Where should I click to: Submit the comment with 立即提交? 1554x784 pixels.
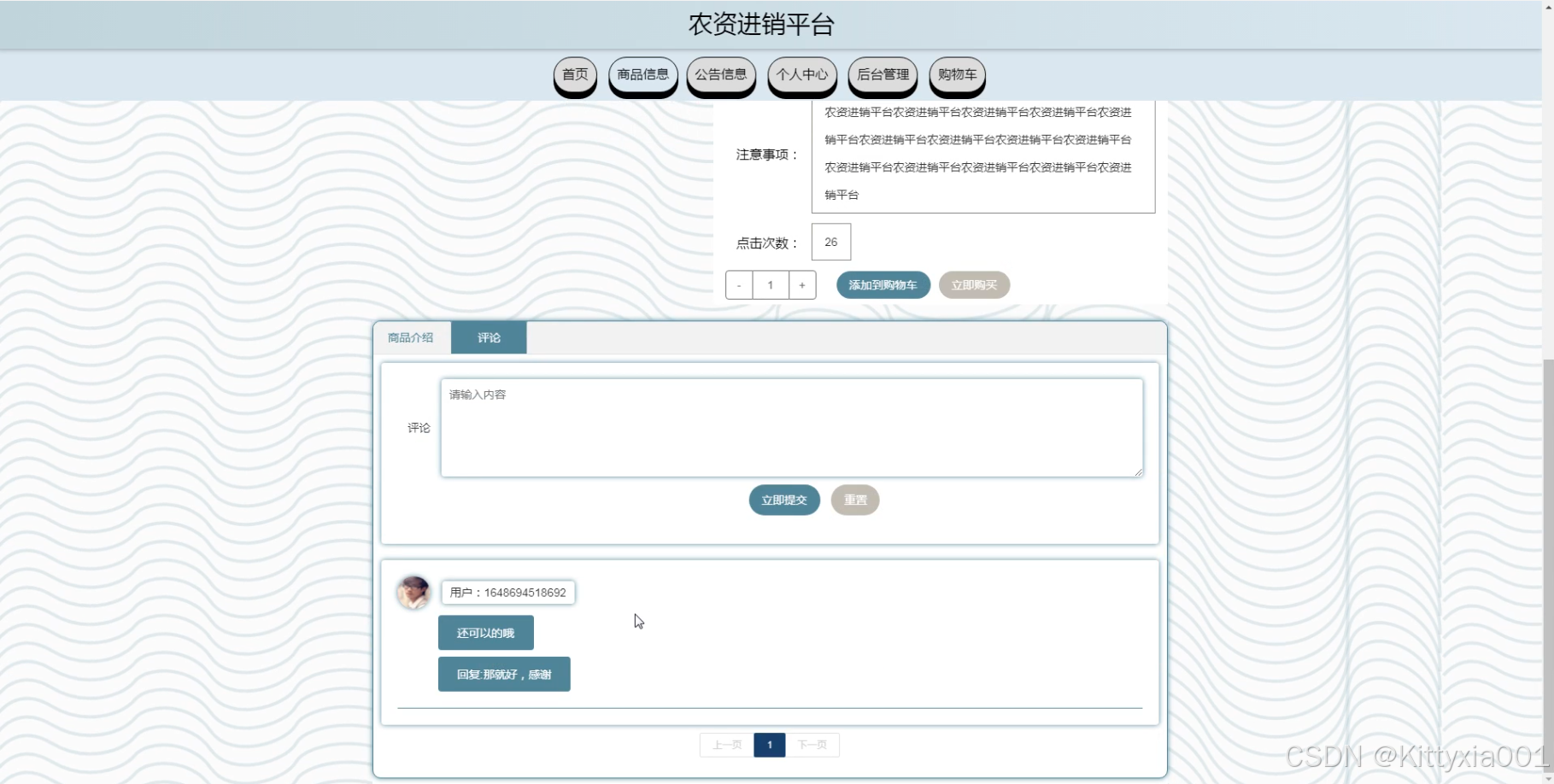pyautogui.click(x=783, y=500)
